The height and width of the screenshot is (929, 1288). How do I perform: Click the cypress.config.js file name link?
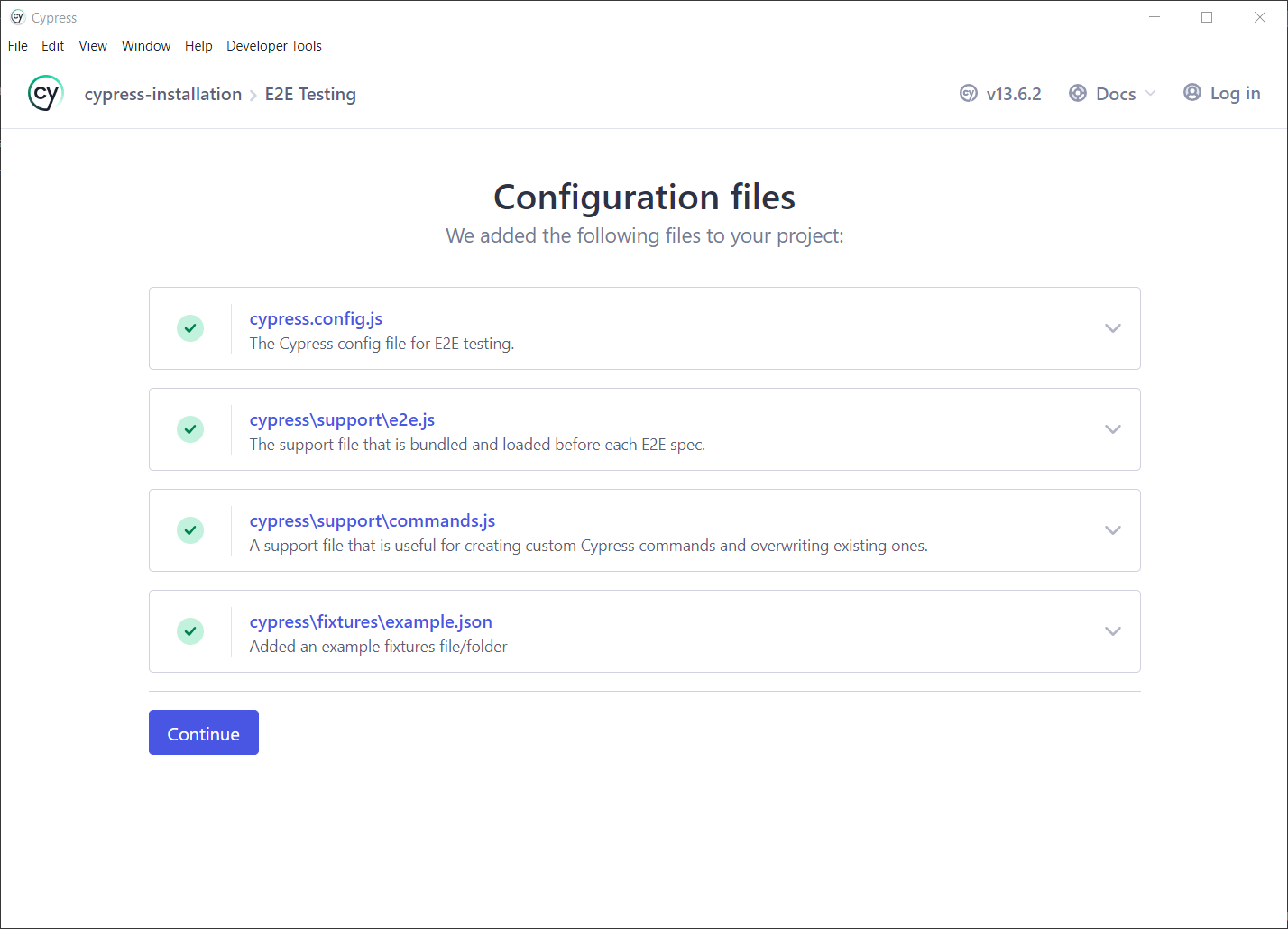click(316, 319)
